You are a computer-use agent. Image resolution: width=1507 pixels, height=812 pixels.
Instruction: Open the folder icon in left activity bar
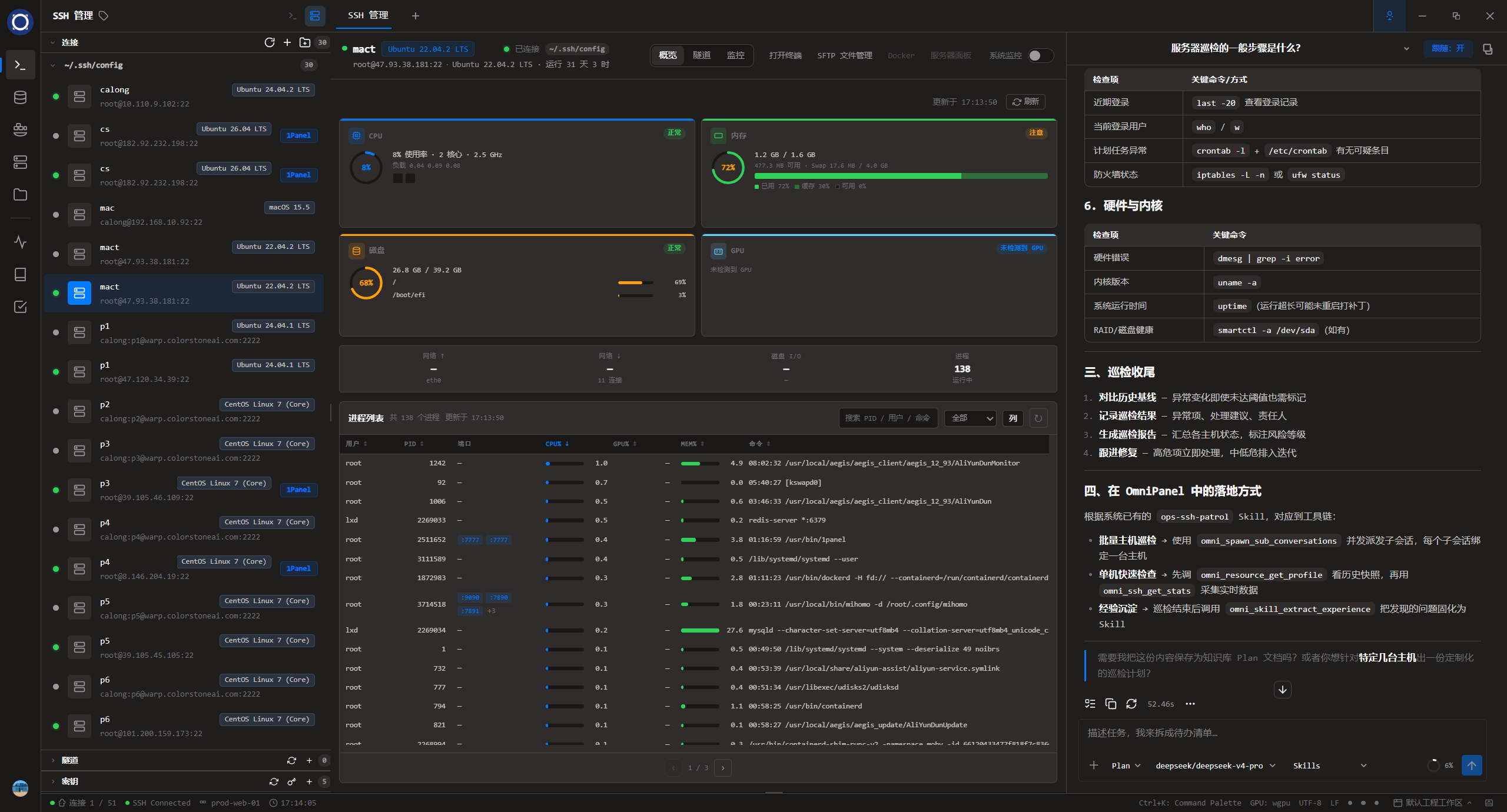pyautogui.click(x=20, y=194)
